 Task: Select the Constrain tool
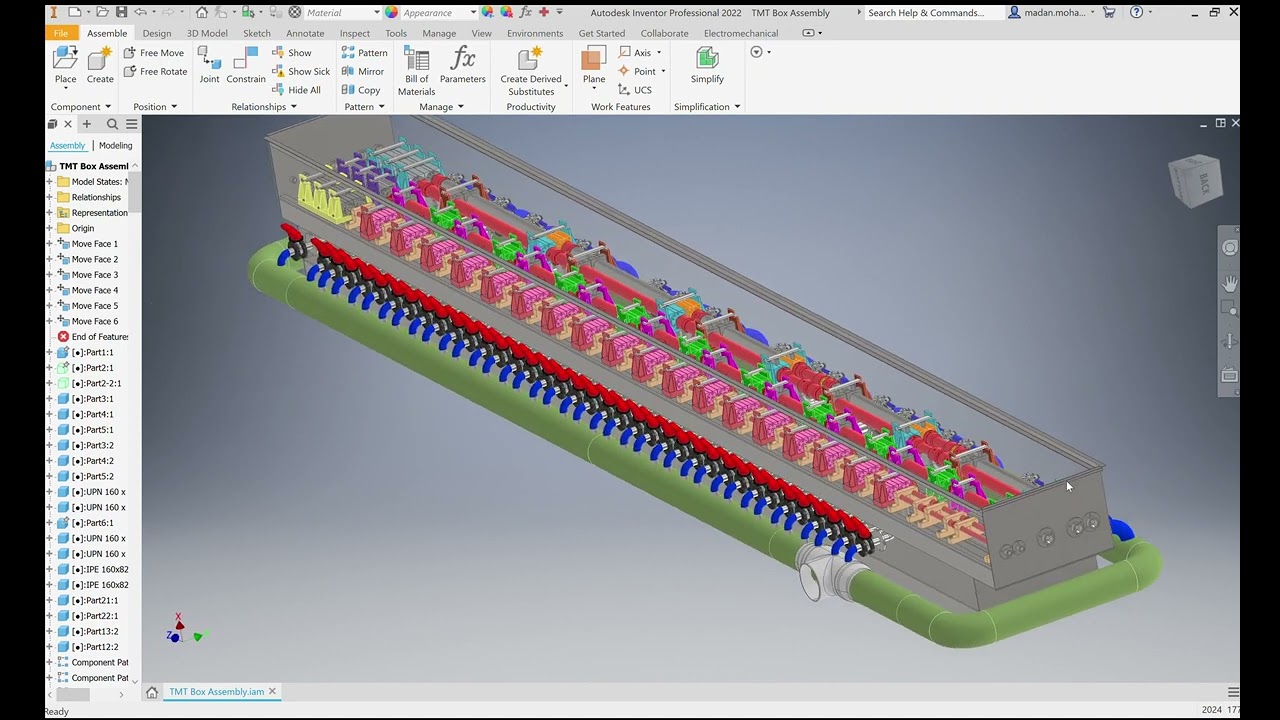tap(246, 66)
